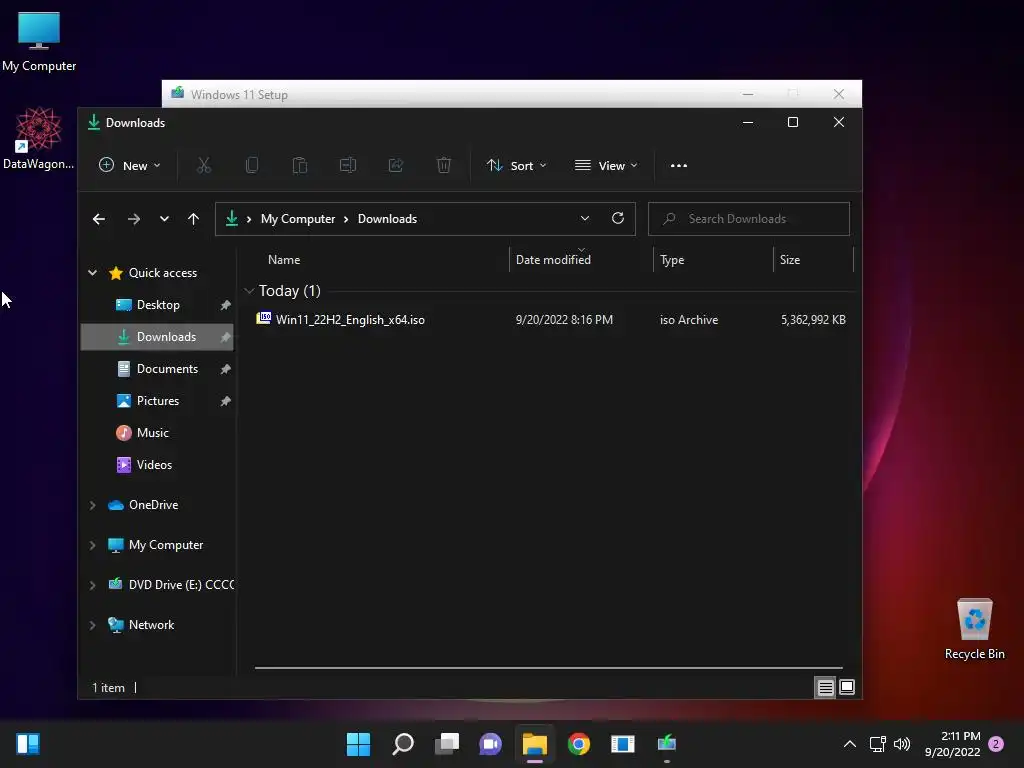Show hidden system tray icons
The height and width of the screenshot is (768, 1024).
(x=850, y=744)
